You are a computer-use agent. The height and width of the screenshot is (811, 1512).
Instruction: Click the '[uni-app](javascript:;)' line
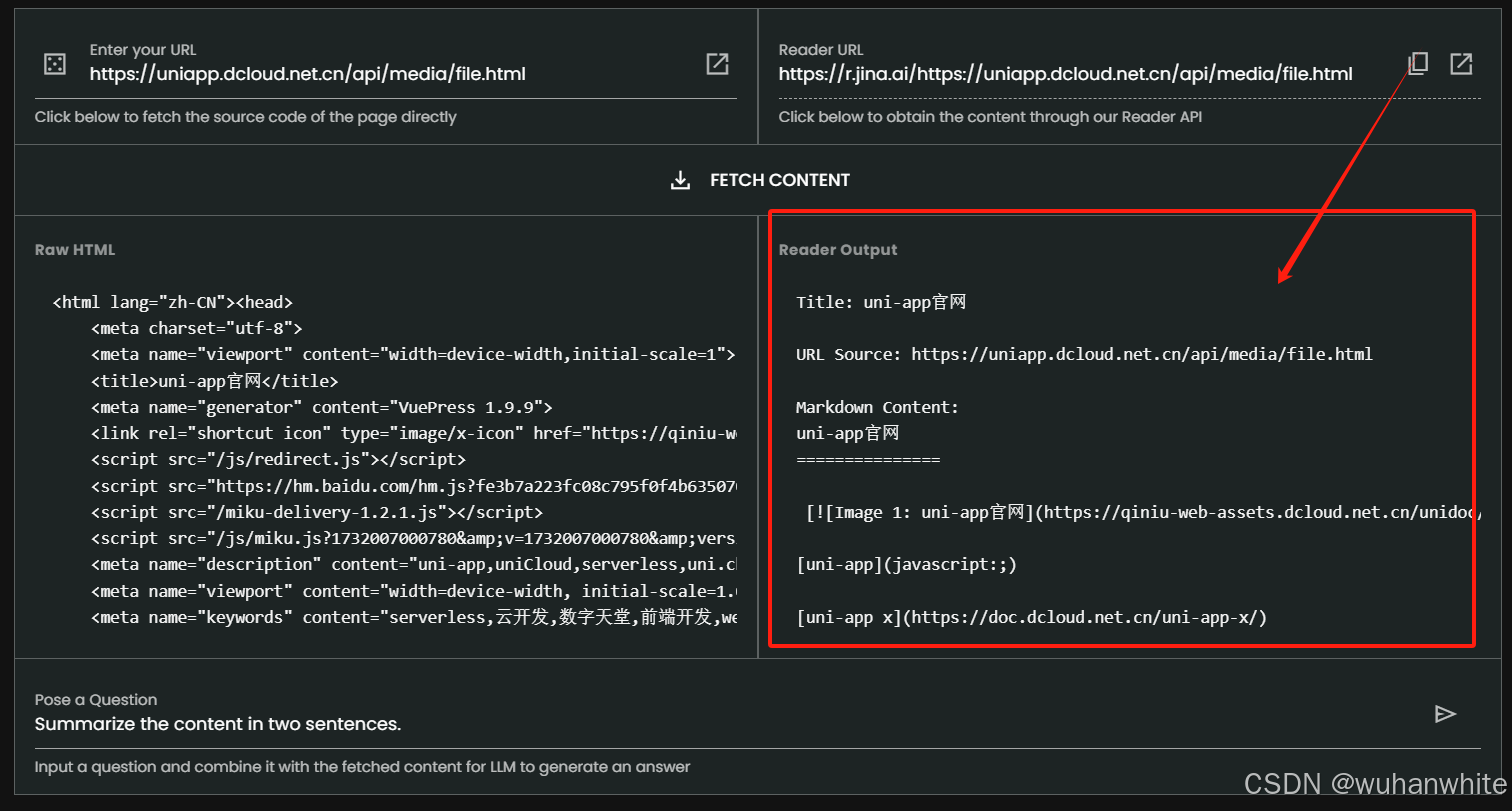(906, 565)
